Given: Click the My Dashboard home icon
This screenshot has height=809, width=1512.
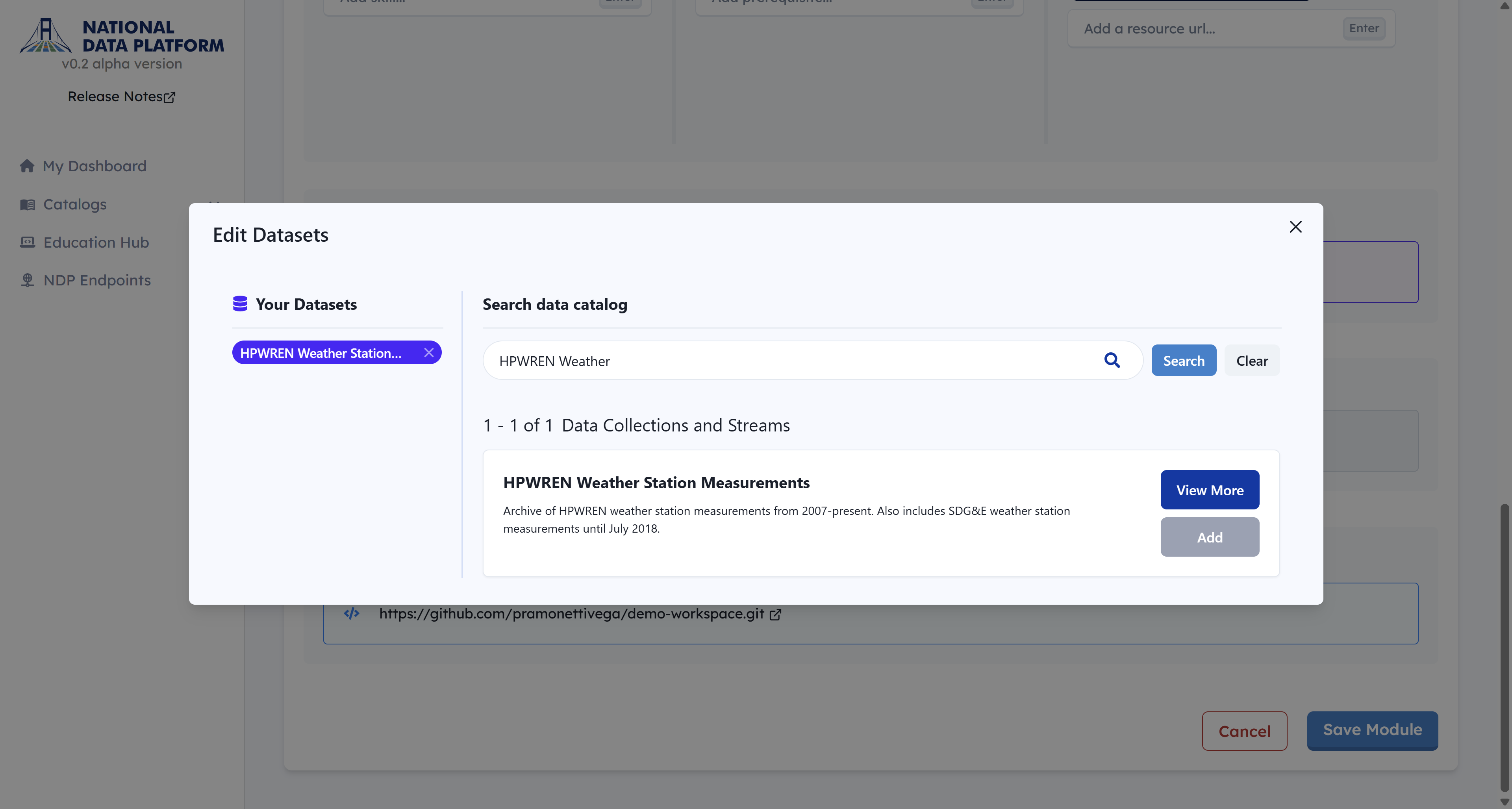Looking at the screenshot, I should [27, 166].
